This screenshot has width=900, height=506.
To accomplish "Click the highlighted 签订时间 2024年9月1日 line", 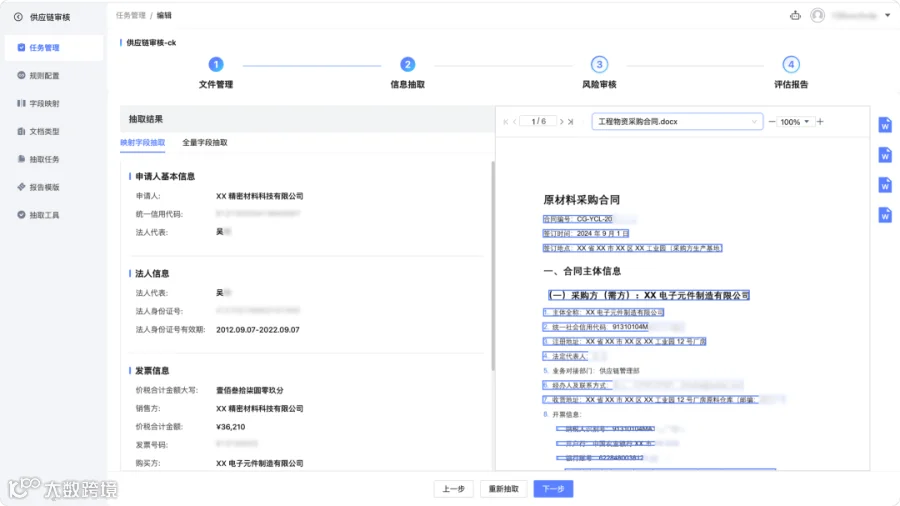I will 585,233.
